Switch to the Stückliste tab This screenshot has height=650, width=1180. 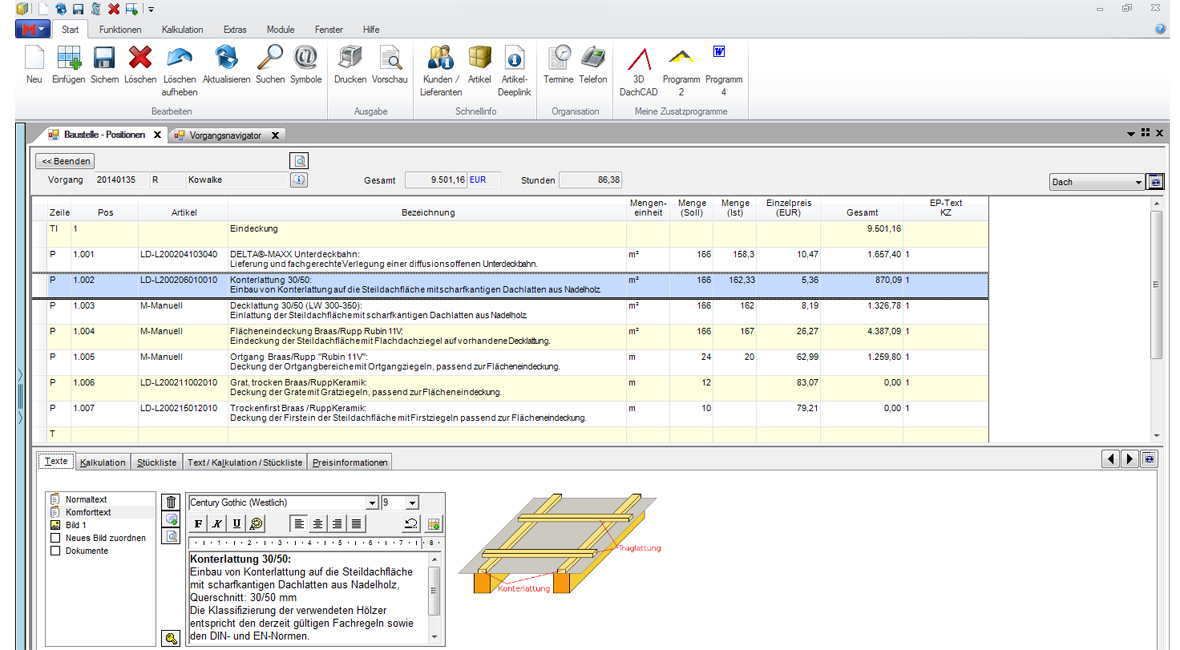tap(156, 462)
